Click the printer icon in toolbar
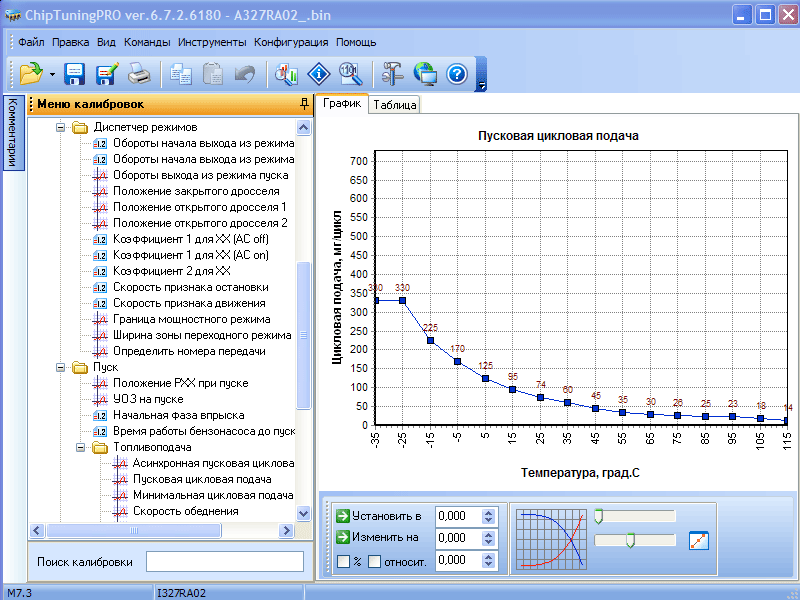Viewport: 800px width, 600px height. (138, 73)
